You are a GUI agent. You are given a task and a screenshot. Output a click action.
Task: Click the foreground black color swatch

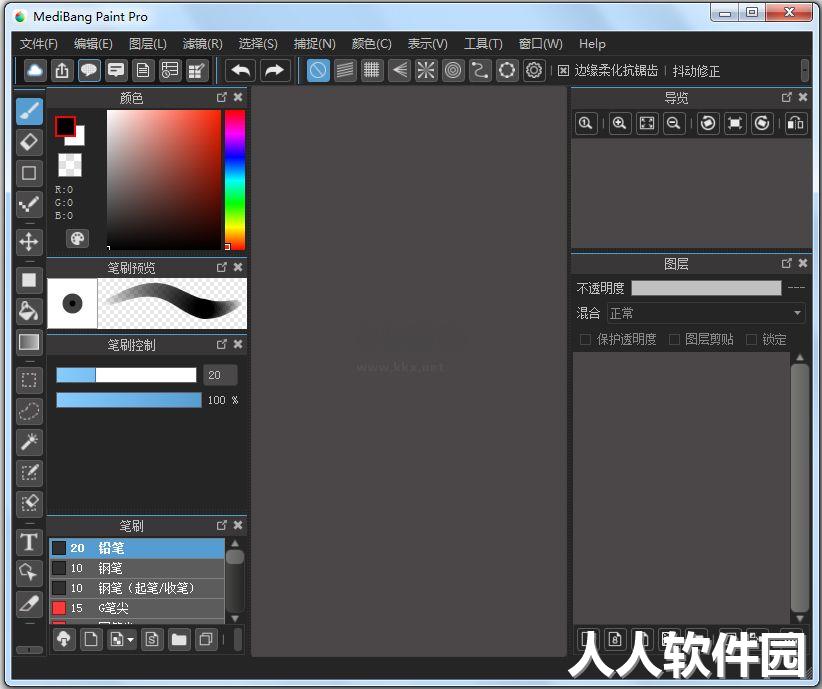pyautogui.click(x=66, y=126)
